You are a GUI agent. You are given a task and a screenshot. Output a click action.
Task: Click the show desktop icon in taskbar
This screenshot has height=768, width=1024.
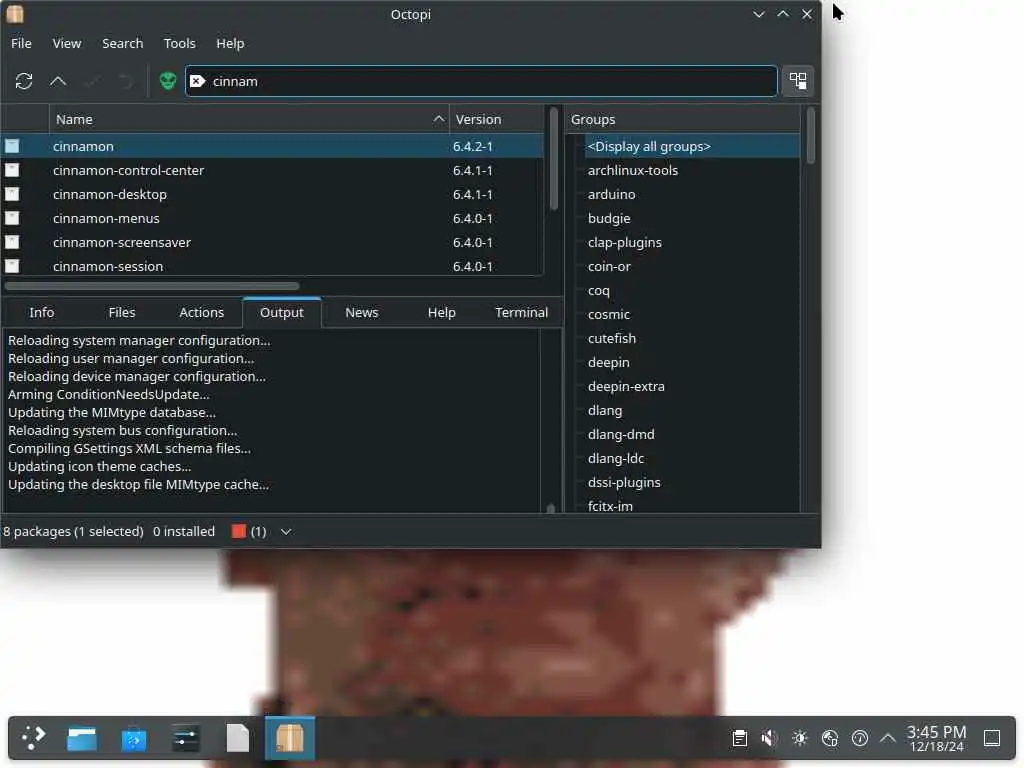point(991,738)
